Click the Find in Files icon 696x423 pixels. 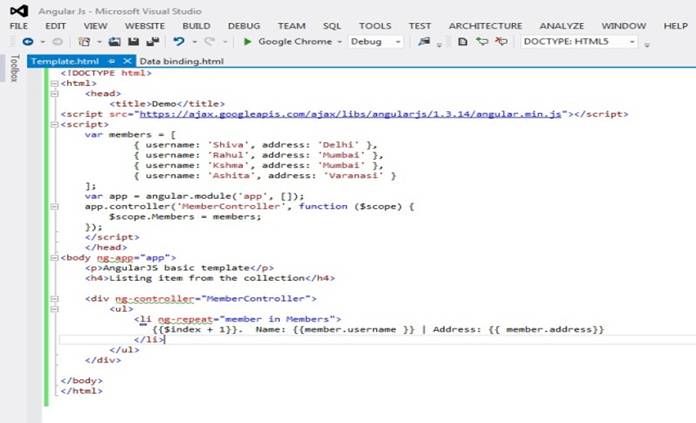click(x=424, y=42)
